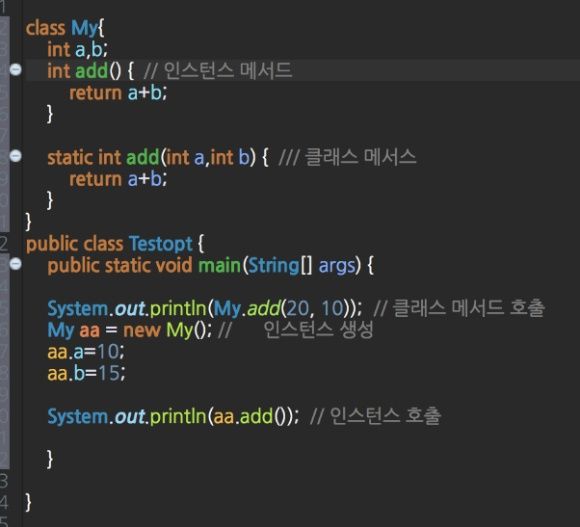
Task: Click the 'My aa' variable declaration
Action: (x=74, y=330)
